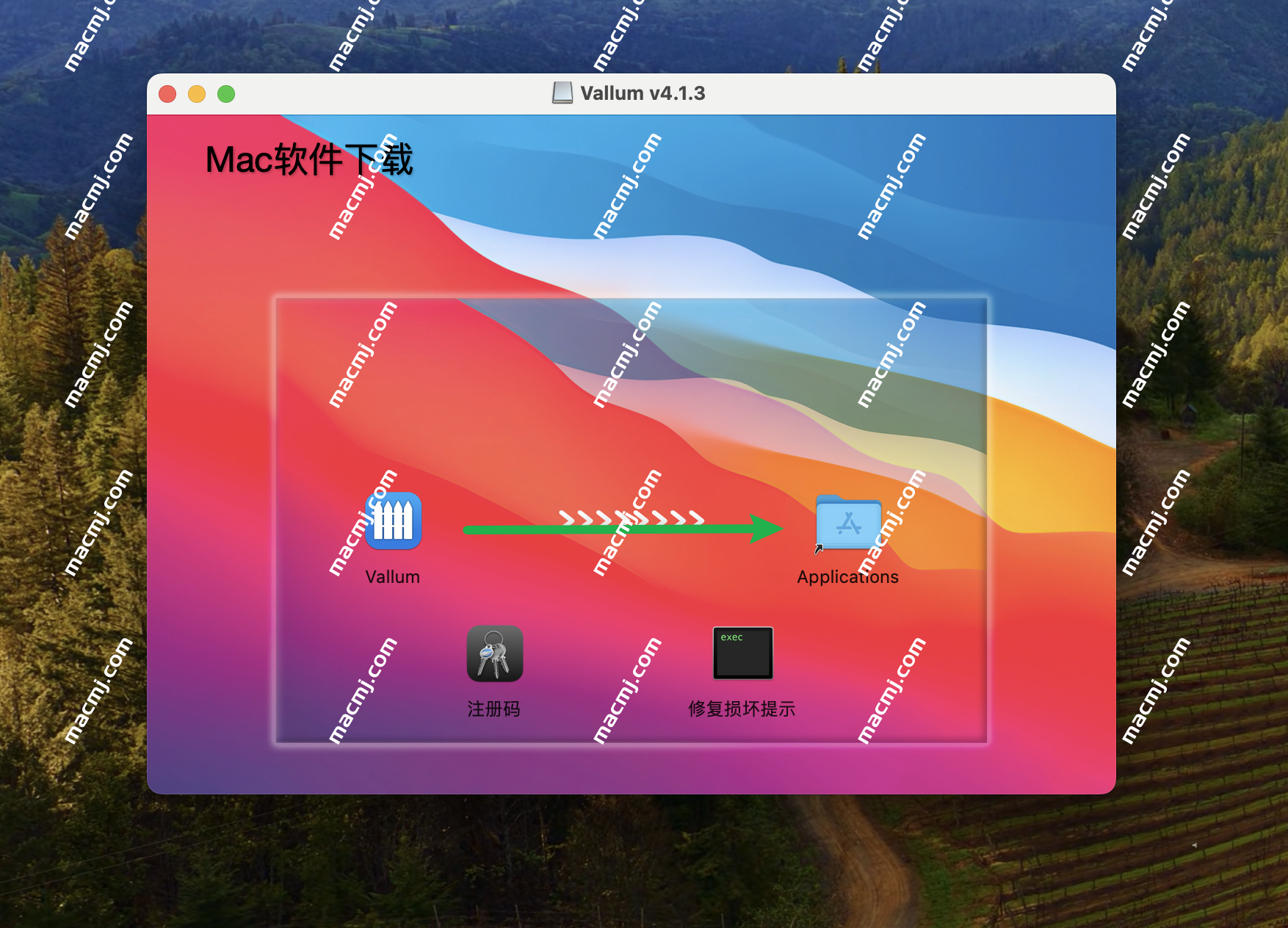Click the 注册码 file name
Viewport: 1288px width, 928px height.
494,708
